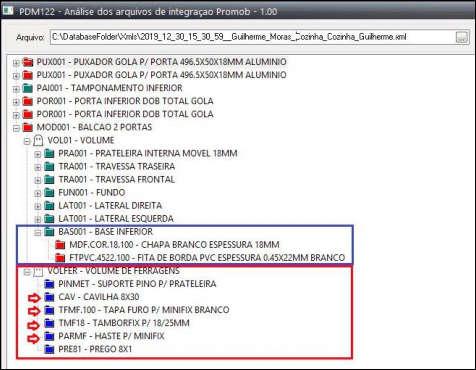Click the volume box icon of VOL01
The image size is (476, 370).
(38, 140)
